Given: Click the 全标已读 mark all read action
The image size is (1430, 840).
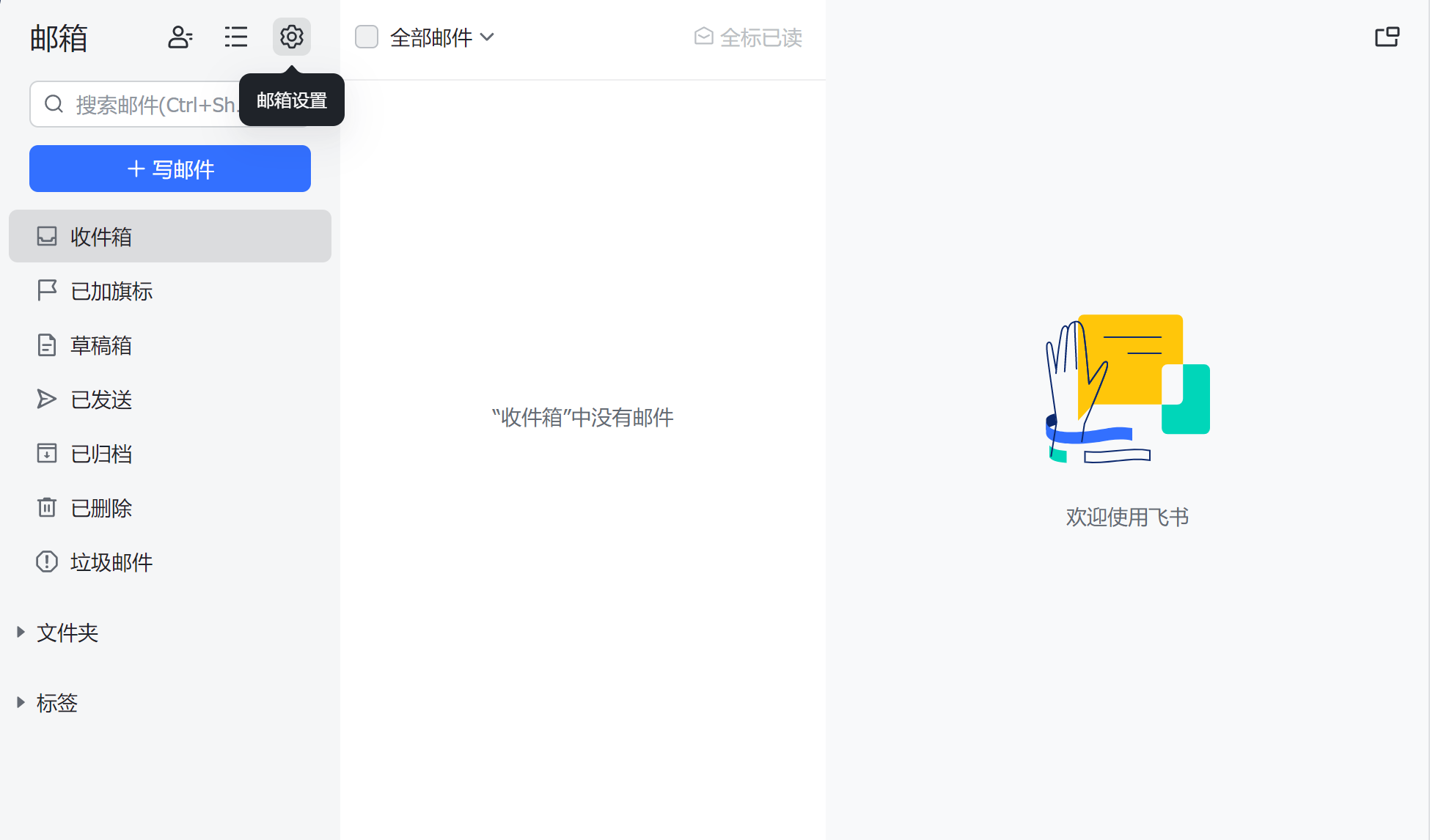Looking at the screenshot, I should click(747, 37).
